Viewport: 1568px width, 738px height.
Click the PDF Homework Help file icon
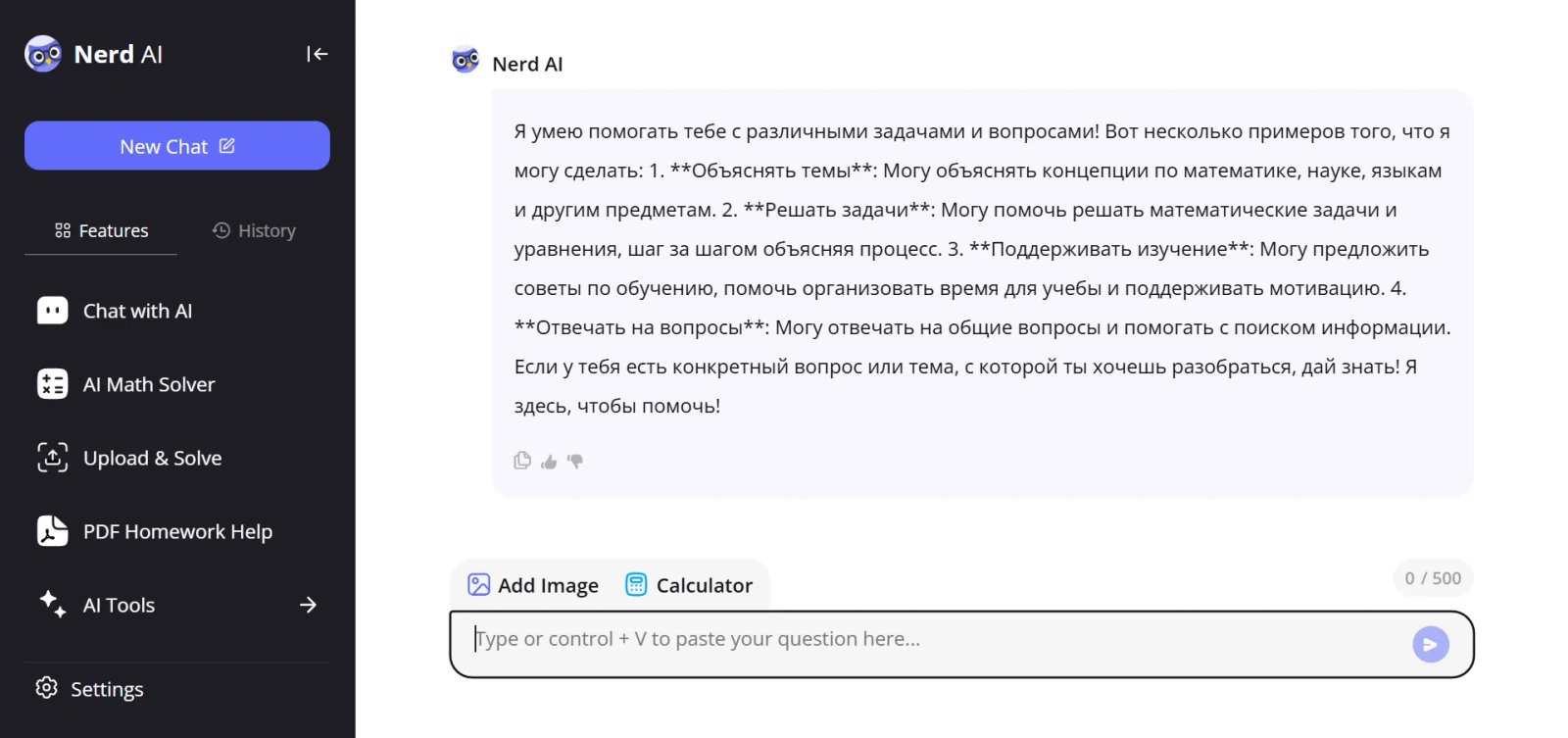click(52, 531)
